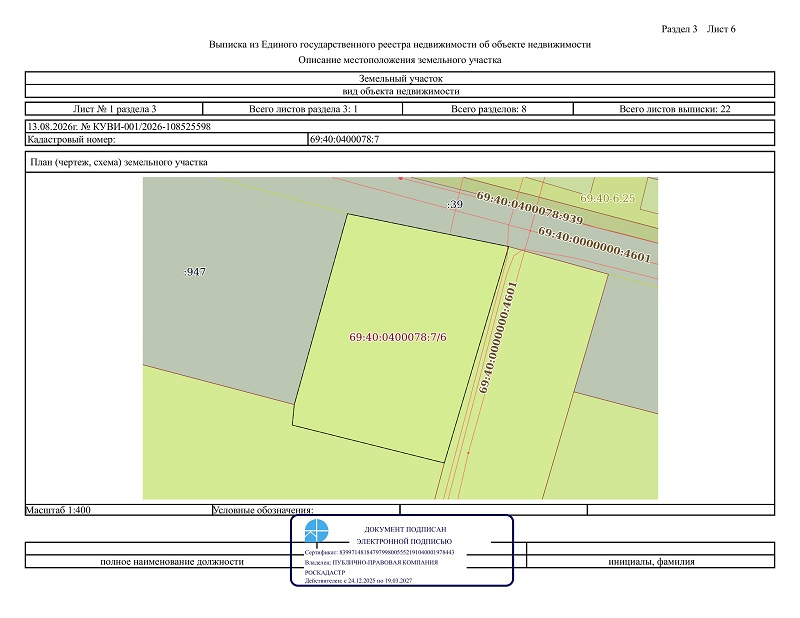Click the cadastral number value 69:40:0400078:7
The height and width of the screenshot is (618, 800).
pos(344,139)
